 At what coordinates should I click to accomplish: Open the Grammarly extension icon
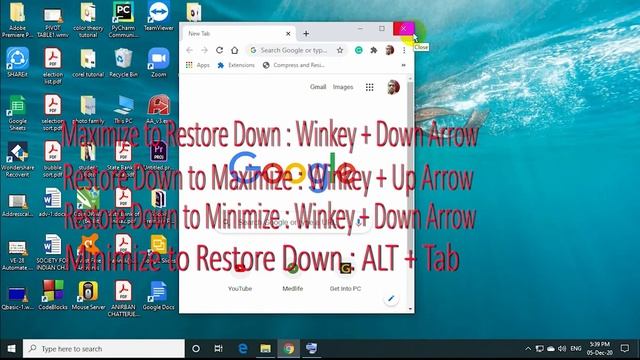[x=358, y=50]
